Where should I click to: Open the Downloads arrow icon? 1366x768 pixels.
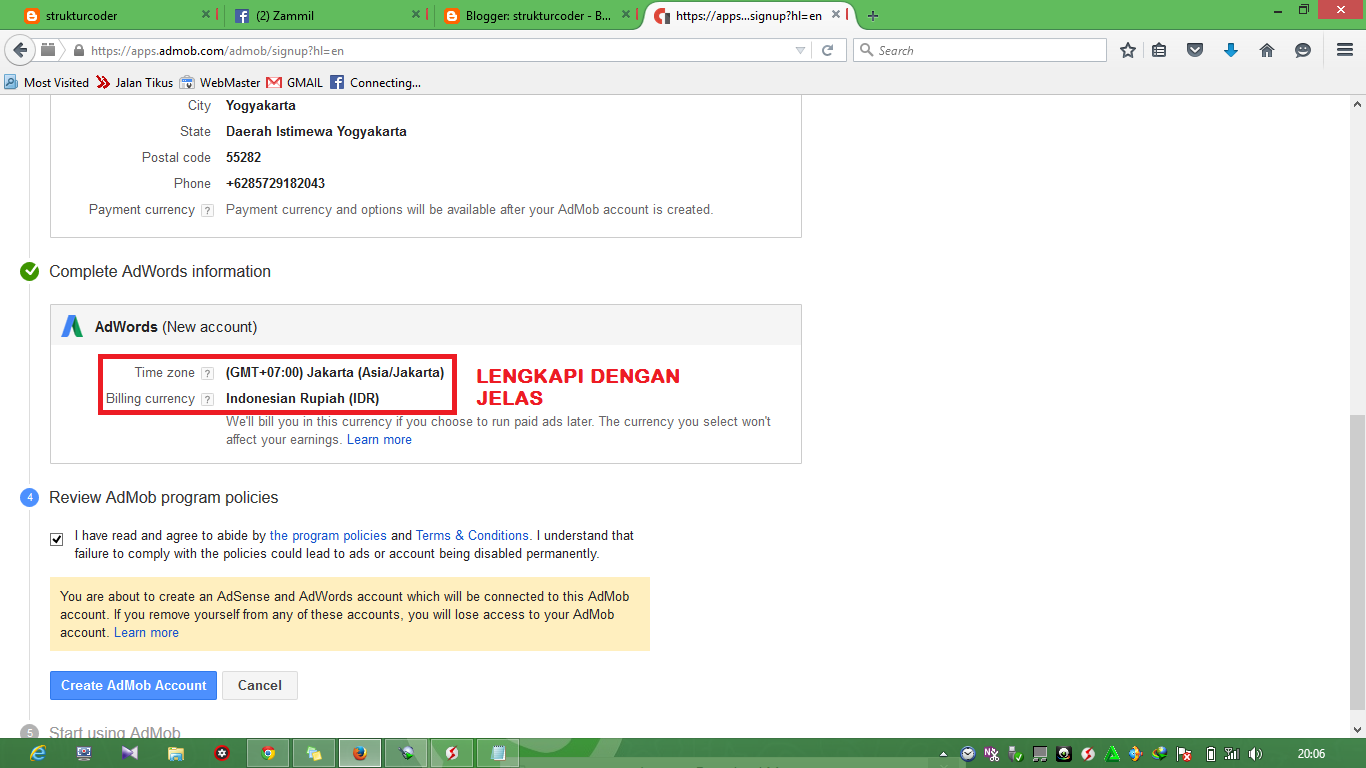[1231, 50]
